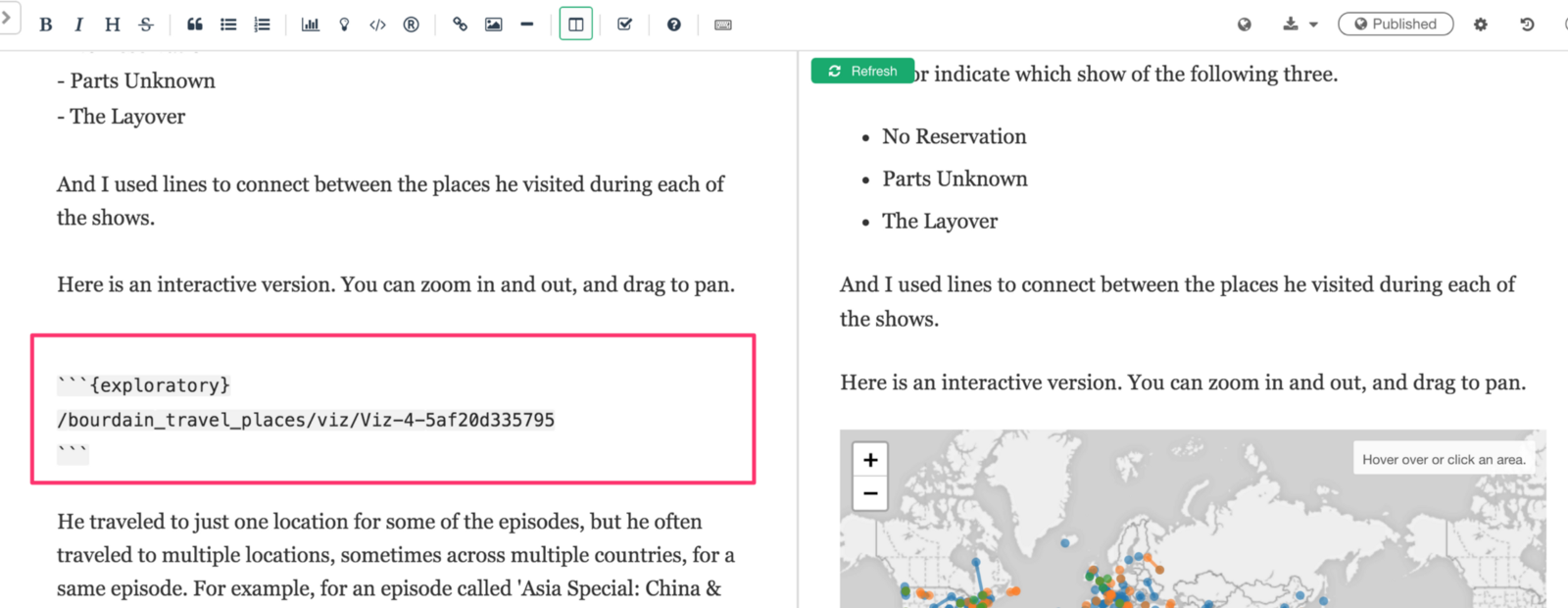1568x608 pixels.
Task: Click the lightbulb icon in toolbar
Action: click(344, 25)
